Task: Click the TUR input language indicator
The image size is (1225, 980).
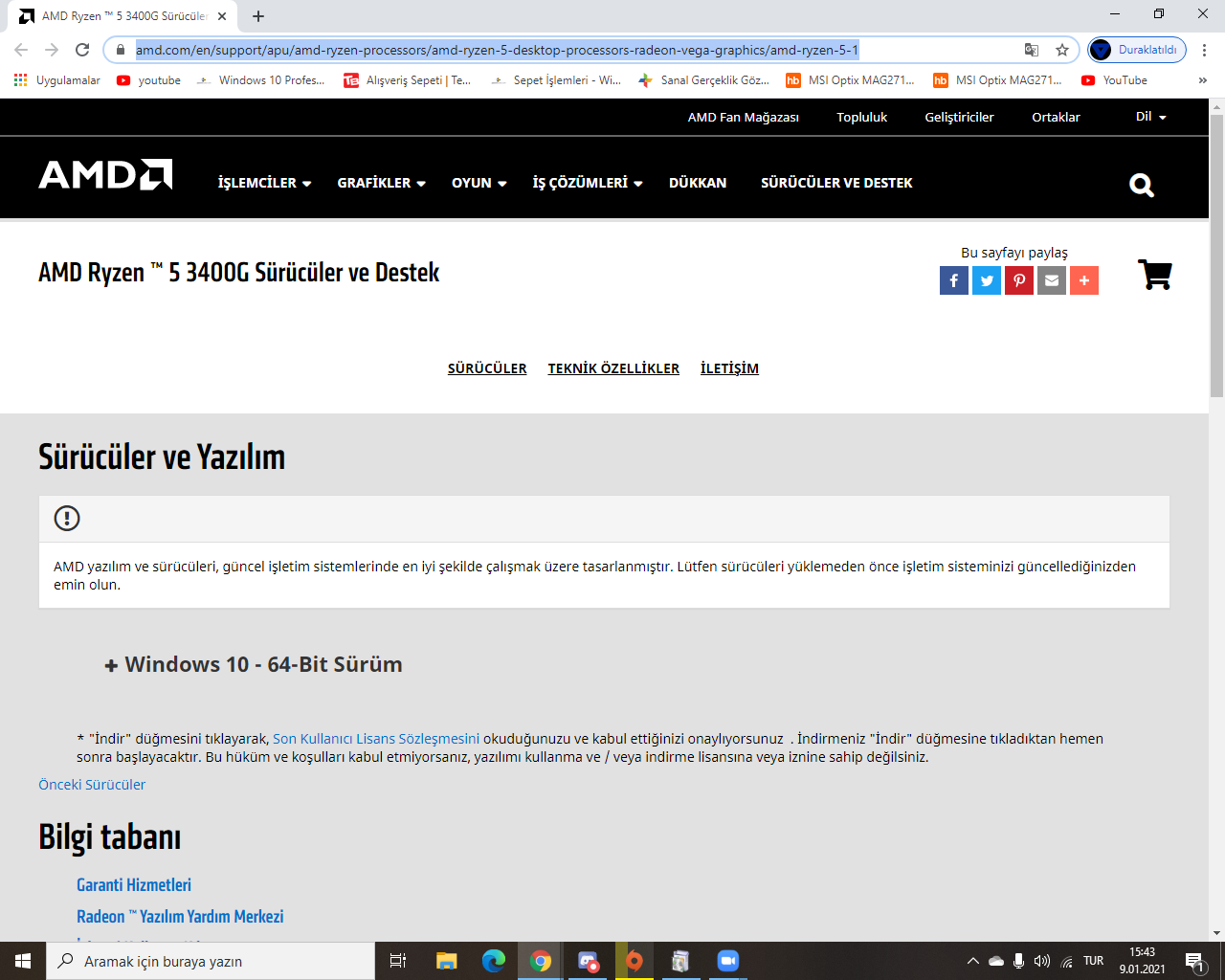Action: [1094, 961]
